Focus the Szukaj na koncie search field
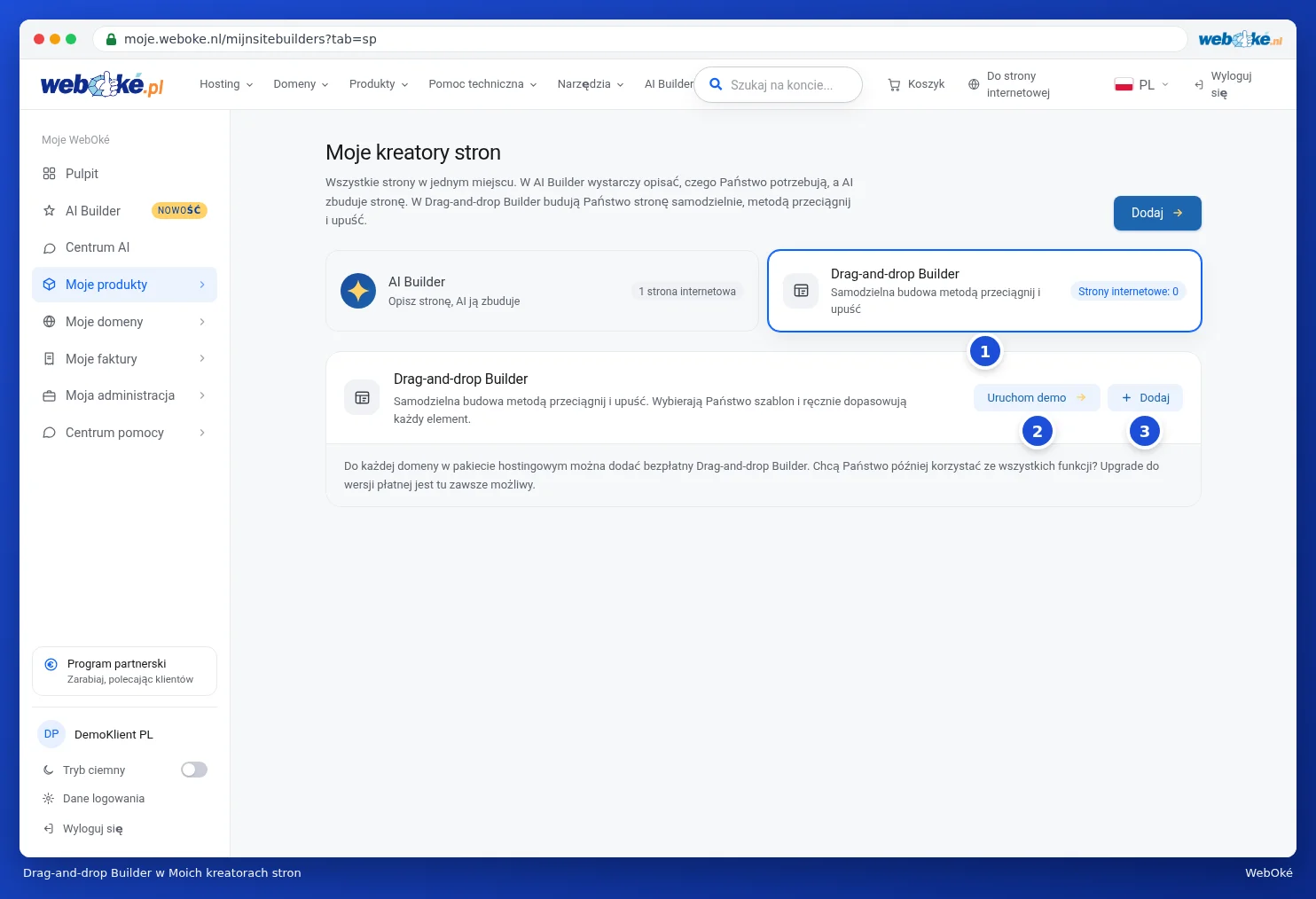 coord(779,85)
